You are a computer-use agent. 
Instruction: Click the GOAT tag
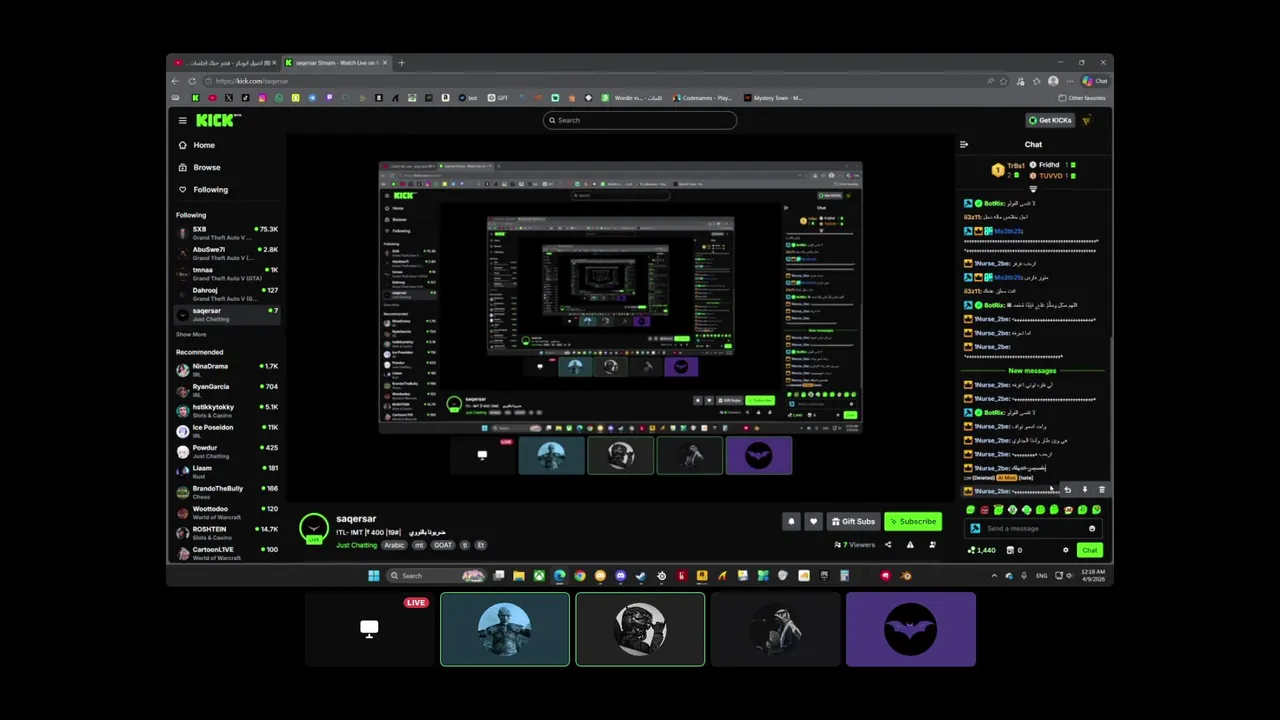(443, 545)
